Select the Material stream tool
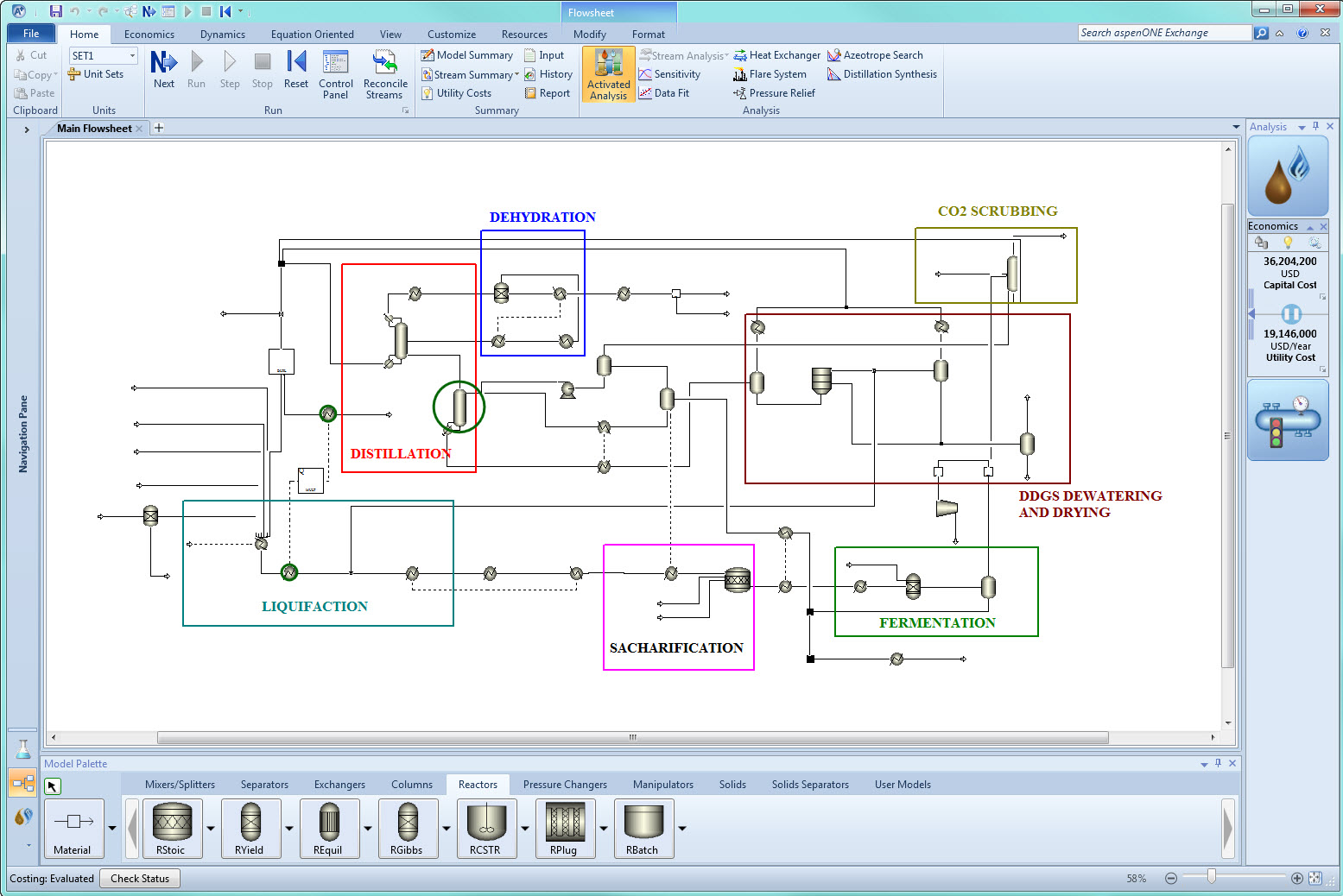Viewport: 1343px width, 896px height. 73,828
